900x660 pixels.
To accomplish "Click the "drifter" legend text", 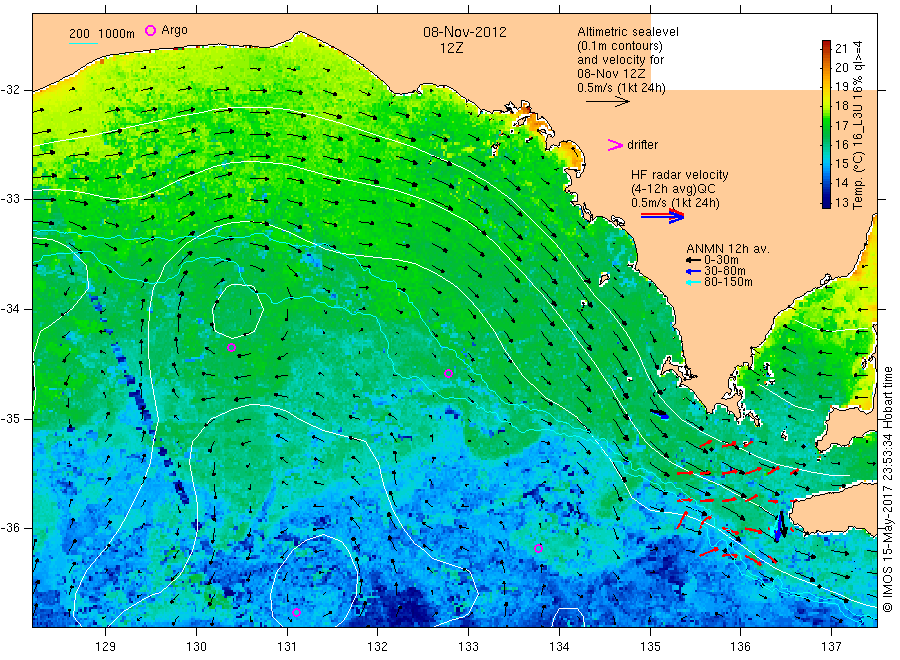I will pyautogui.click(x=642, y=145).
